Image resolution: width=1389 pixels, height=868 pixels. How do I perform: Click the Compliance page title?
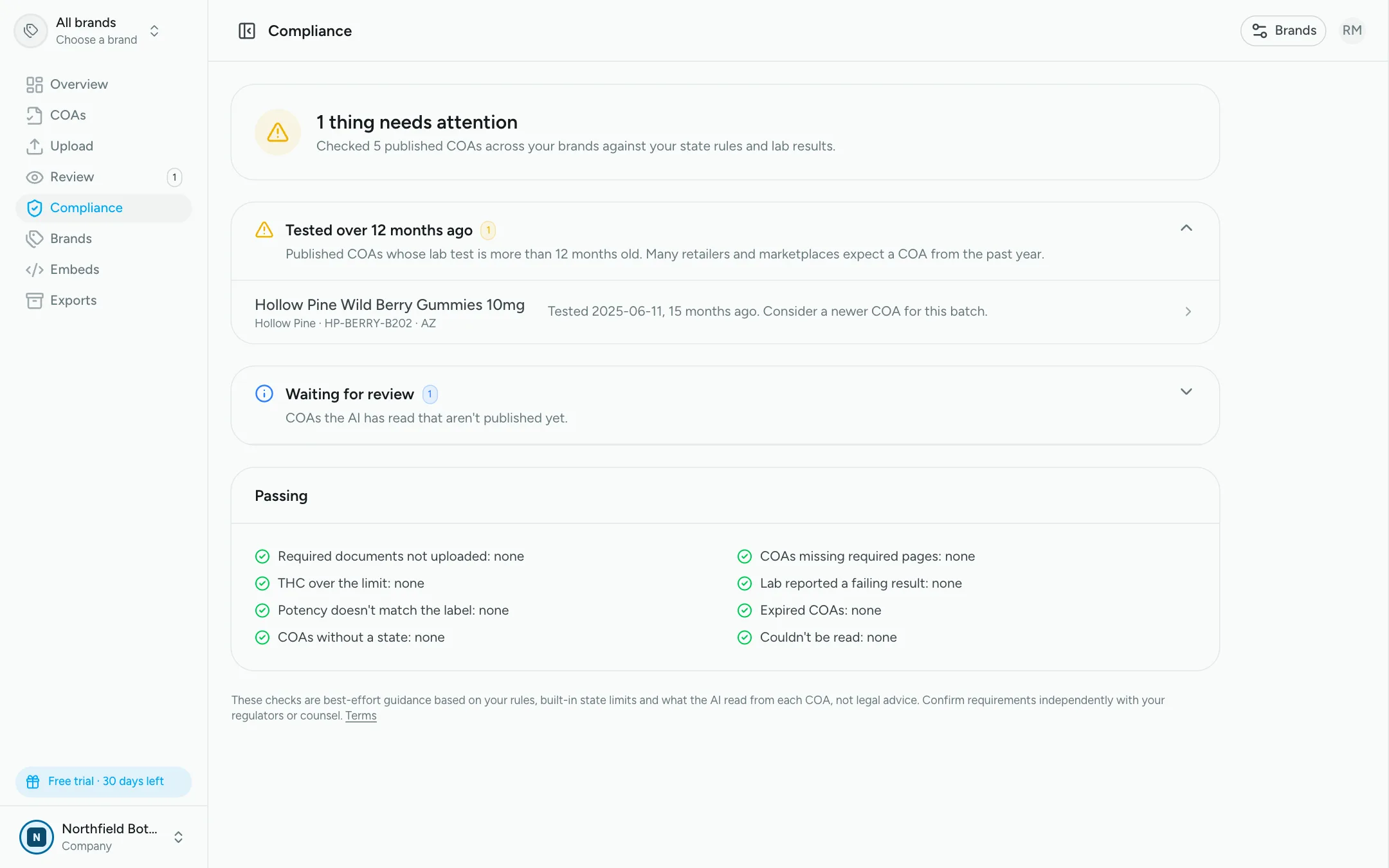tap(310, 31)
